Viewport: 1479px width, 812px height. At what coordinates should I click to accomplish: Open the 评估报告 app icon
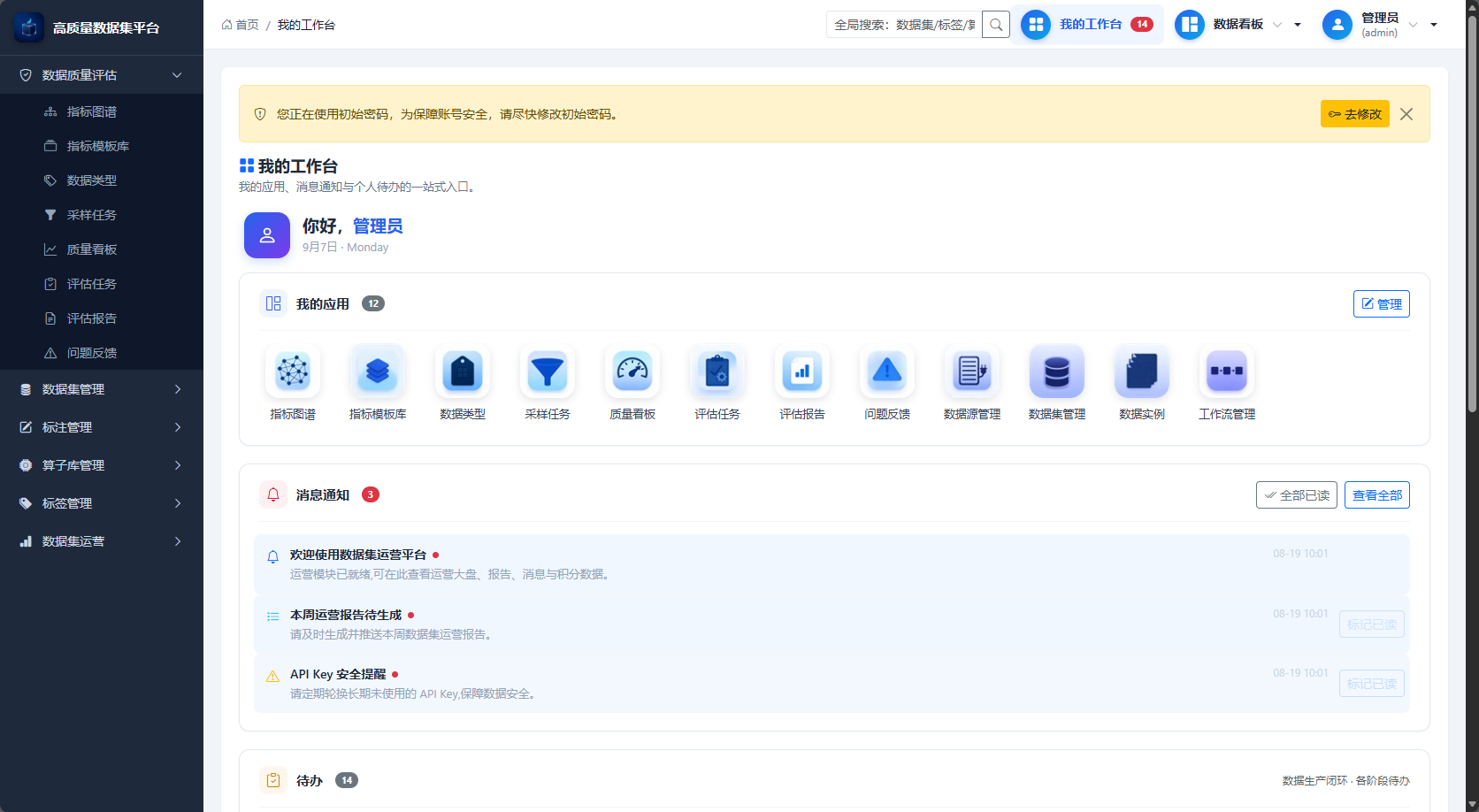802,372
